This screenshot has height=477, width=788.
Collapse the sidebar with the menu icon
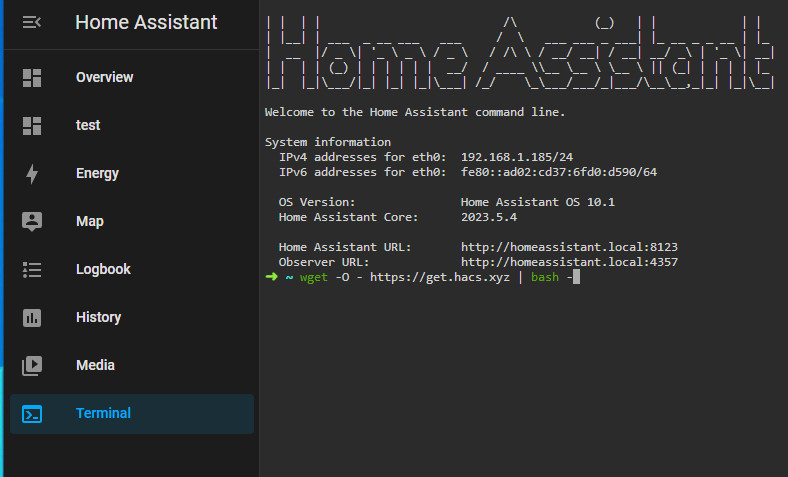(32, 22)
